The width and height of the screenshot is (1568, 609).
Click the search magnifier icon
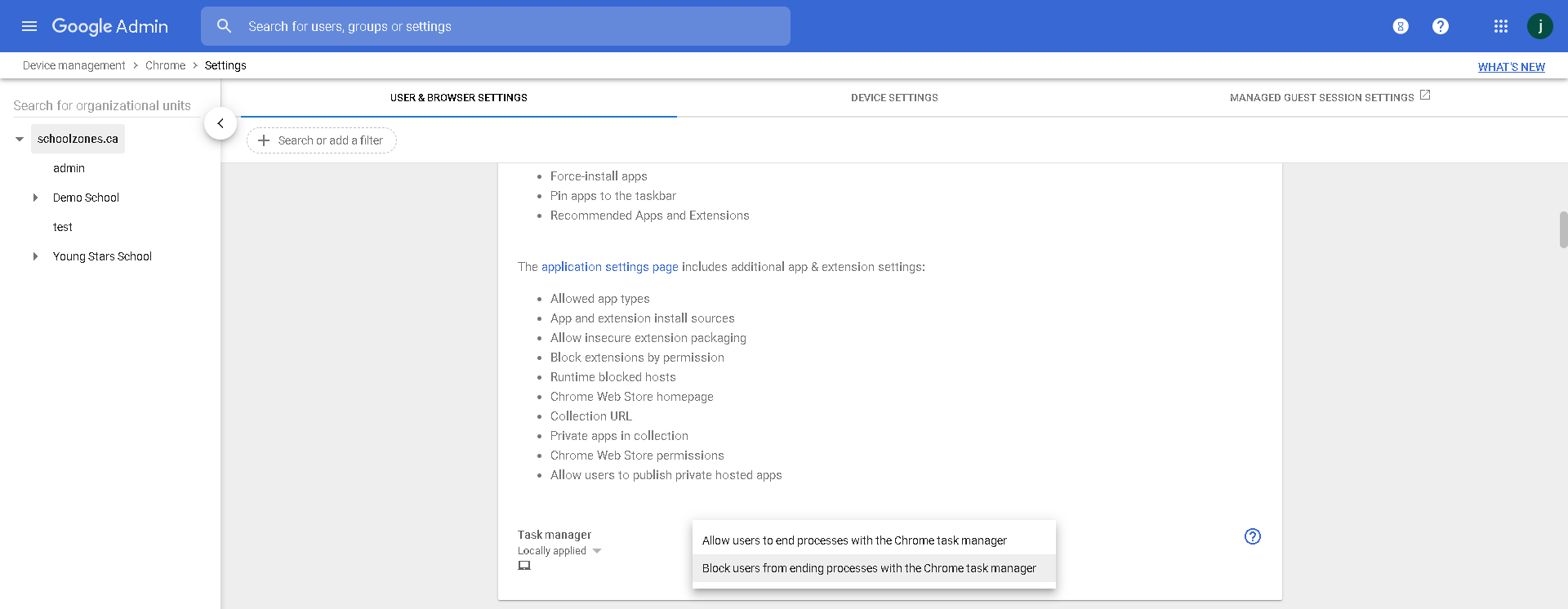(225, 26)
